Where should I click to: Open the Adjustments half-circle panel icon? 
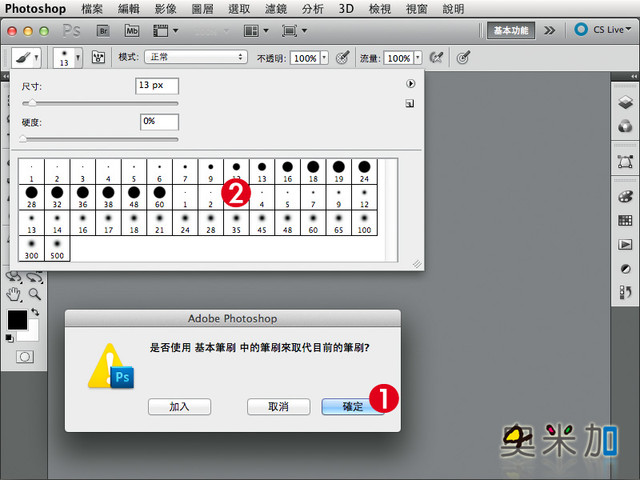coord(625,269)
